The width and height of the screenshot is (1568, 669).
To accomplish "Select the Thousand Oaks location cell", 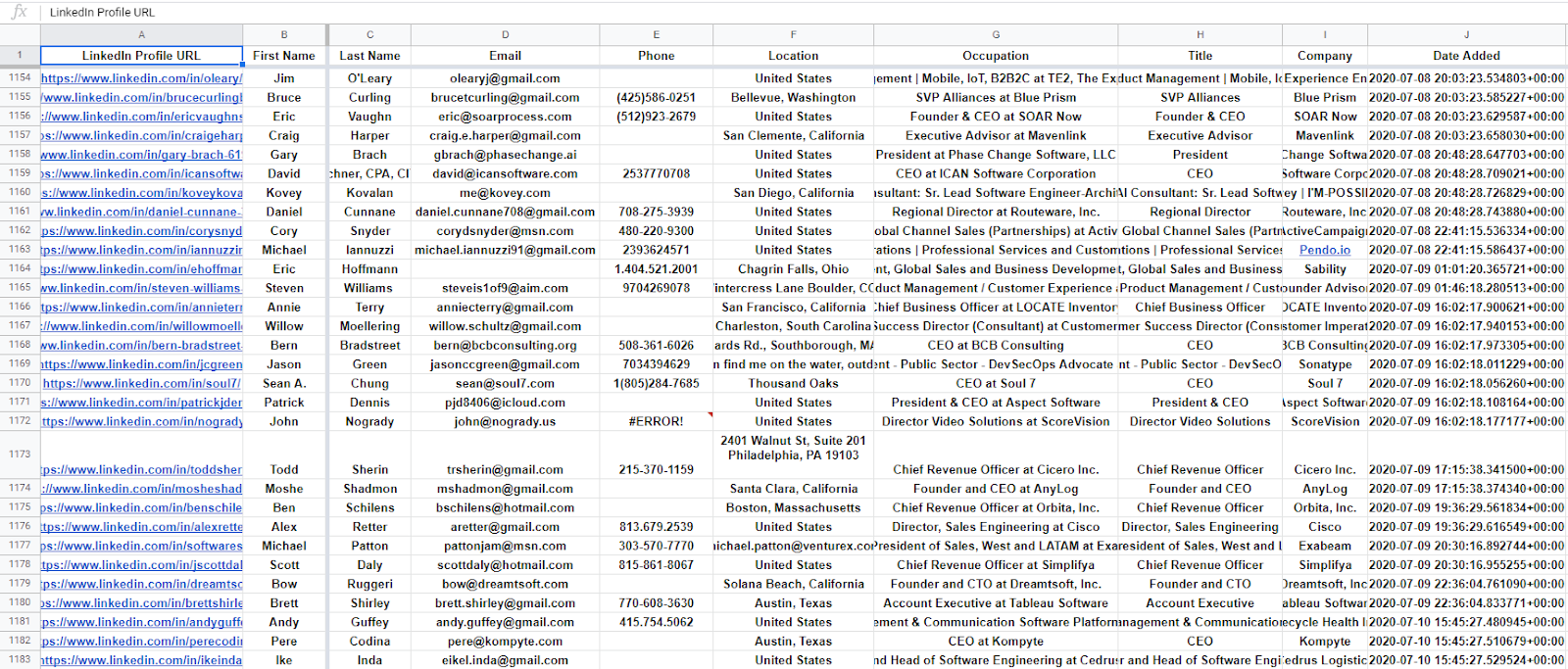I will tap(793, 383).
